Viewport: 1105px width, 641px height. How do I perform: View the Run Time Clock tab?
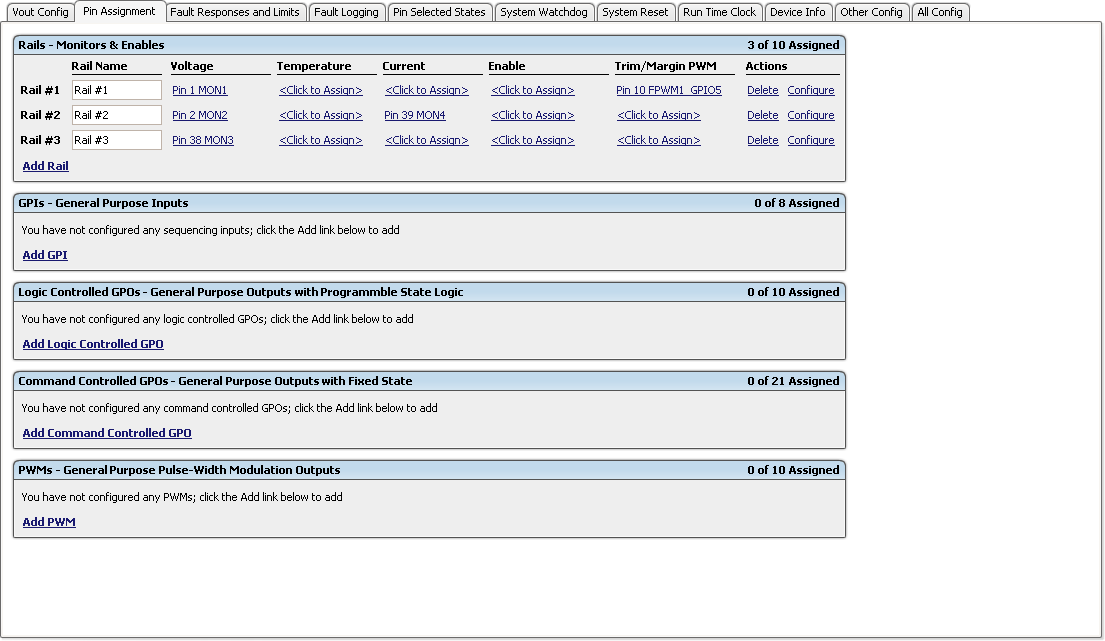720,12
